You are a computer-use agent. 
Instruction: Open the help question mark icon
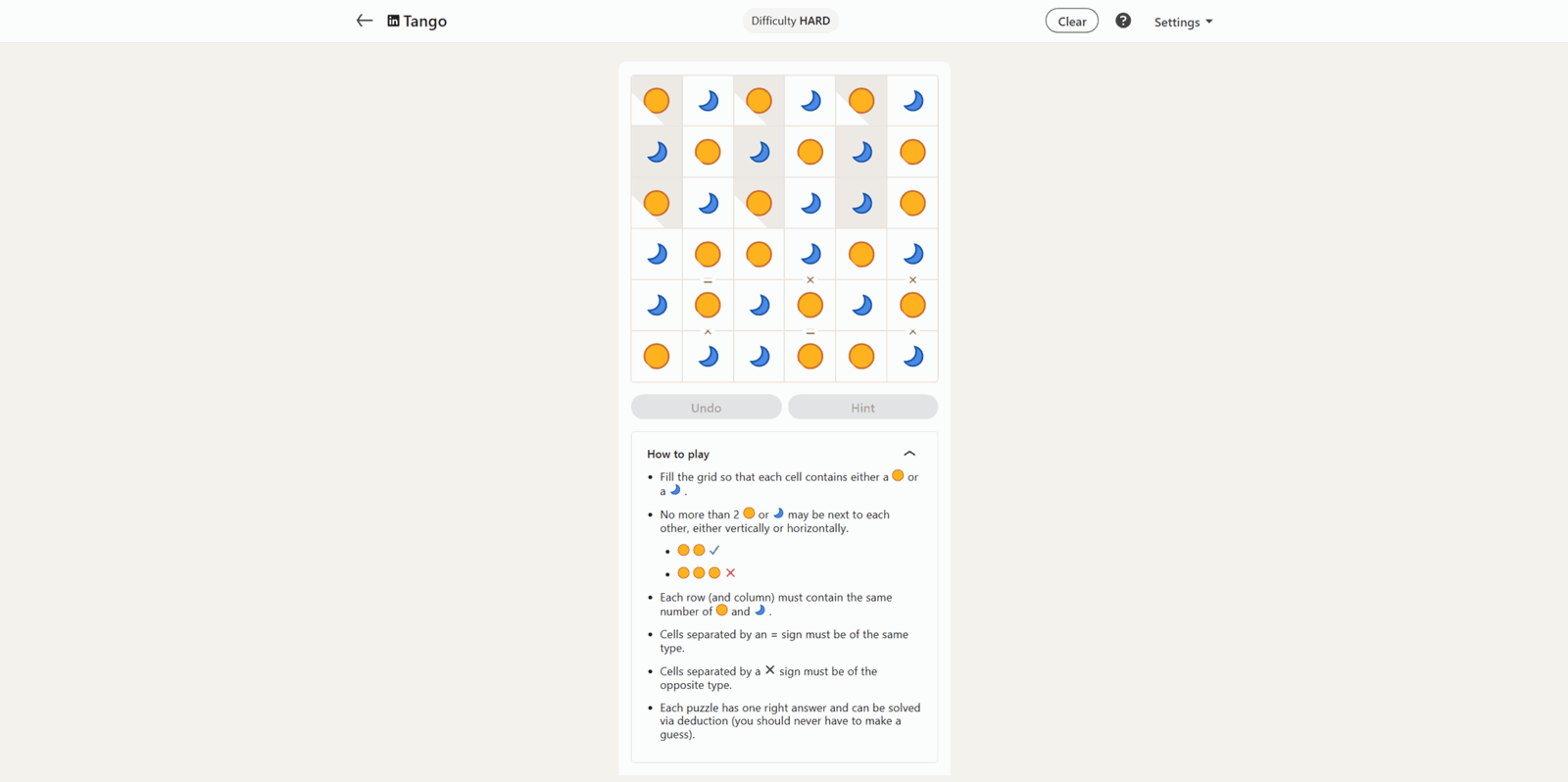coord(1123,21)
